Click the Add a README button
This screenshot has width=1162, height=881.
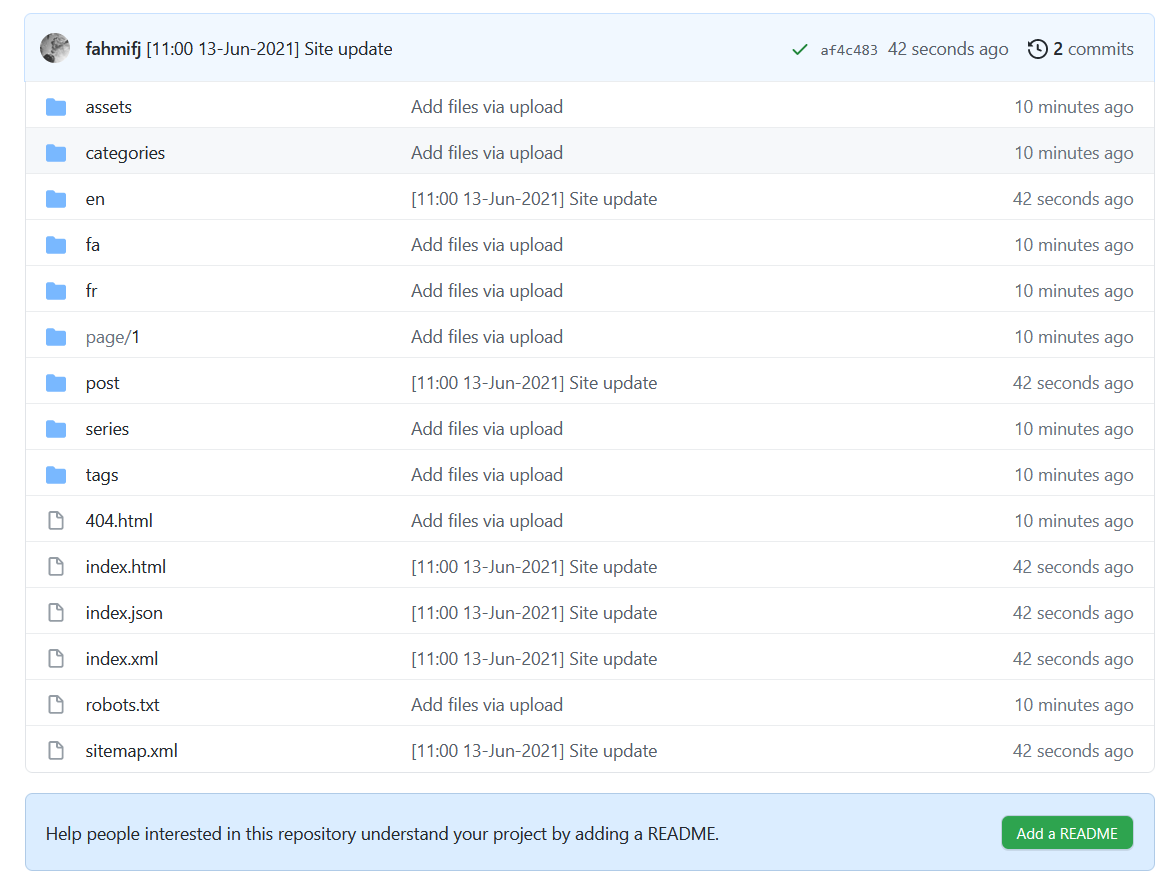1066,833
